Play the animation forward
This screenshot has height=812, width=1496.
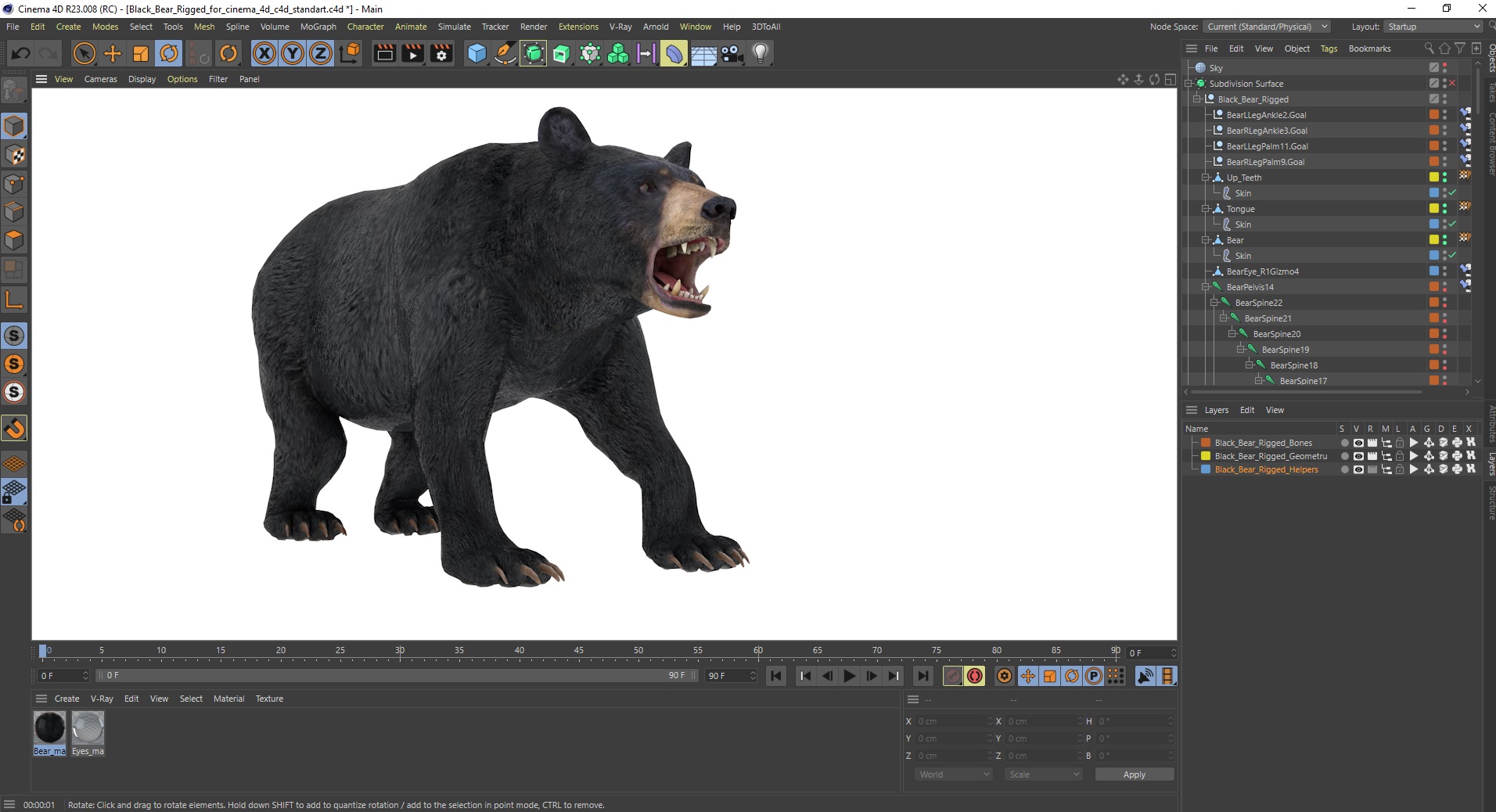coord(850,676)
